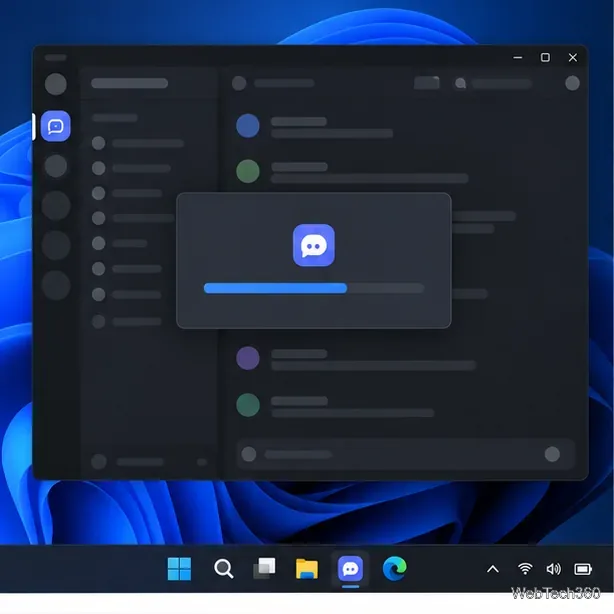614x614 pixels.
Task: Open taskbar Search magnifier
Action: (224, 569)
